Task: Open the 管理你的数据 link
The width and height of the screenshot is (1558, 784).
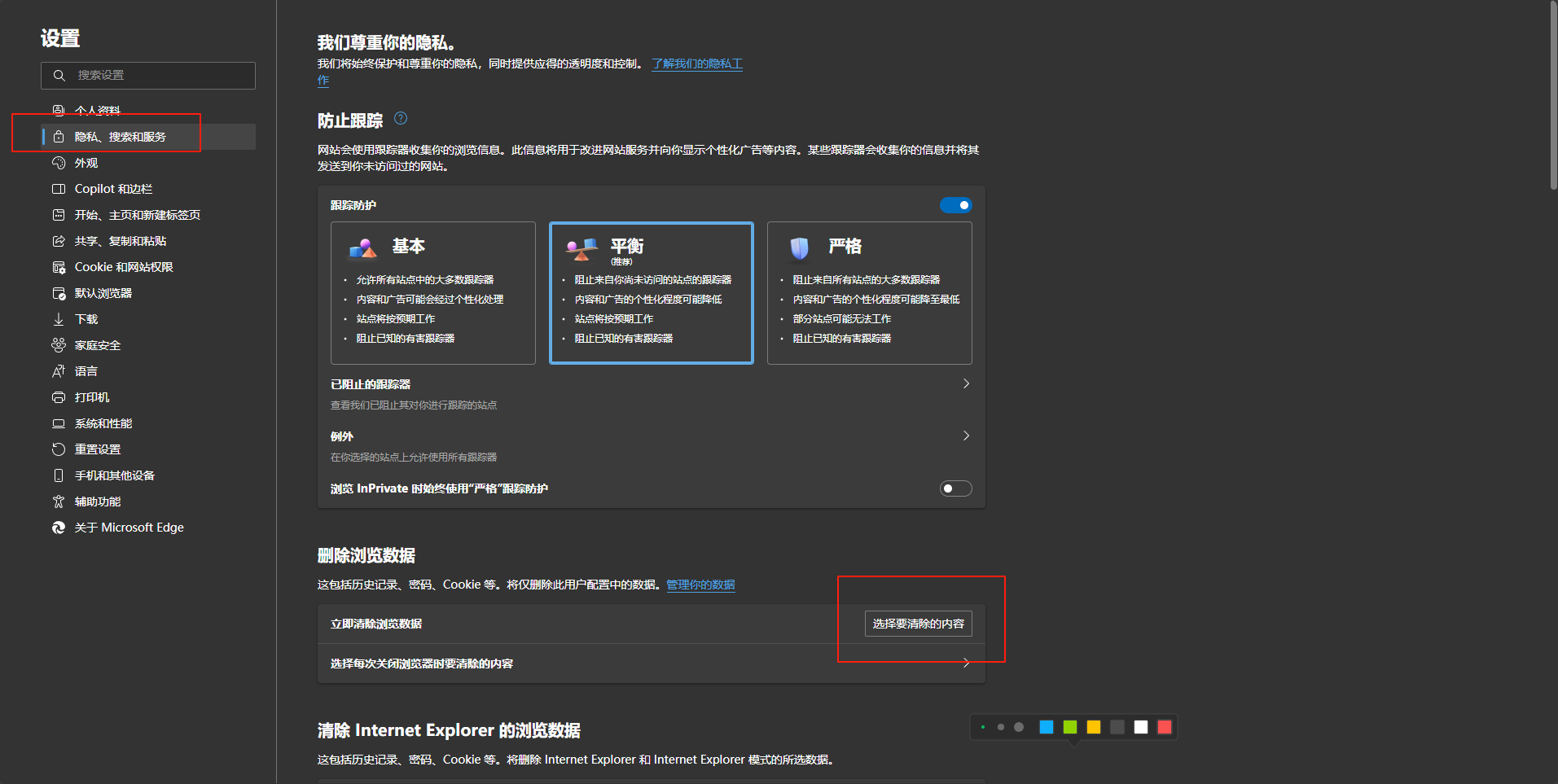Action: [x=700, y=585]
